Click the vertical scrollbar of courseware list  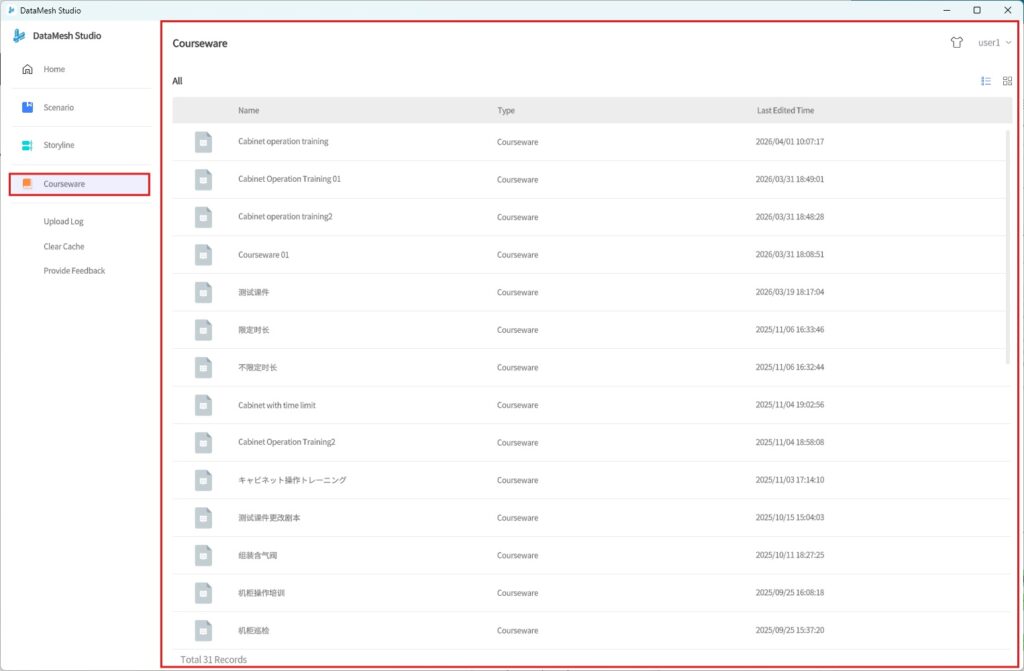[x=1007, y=245]
